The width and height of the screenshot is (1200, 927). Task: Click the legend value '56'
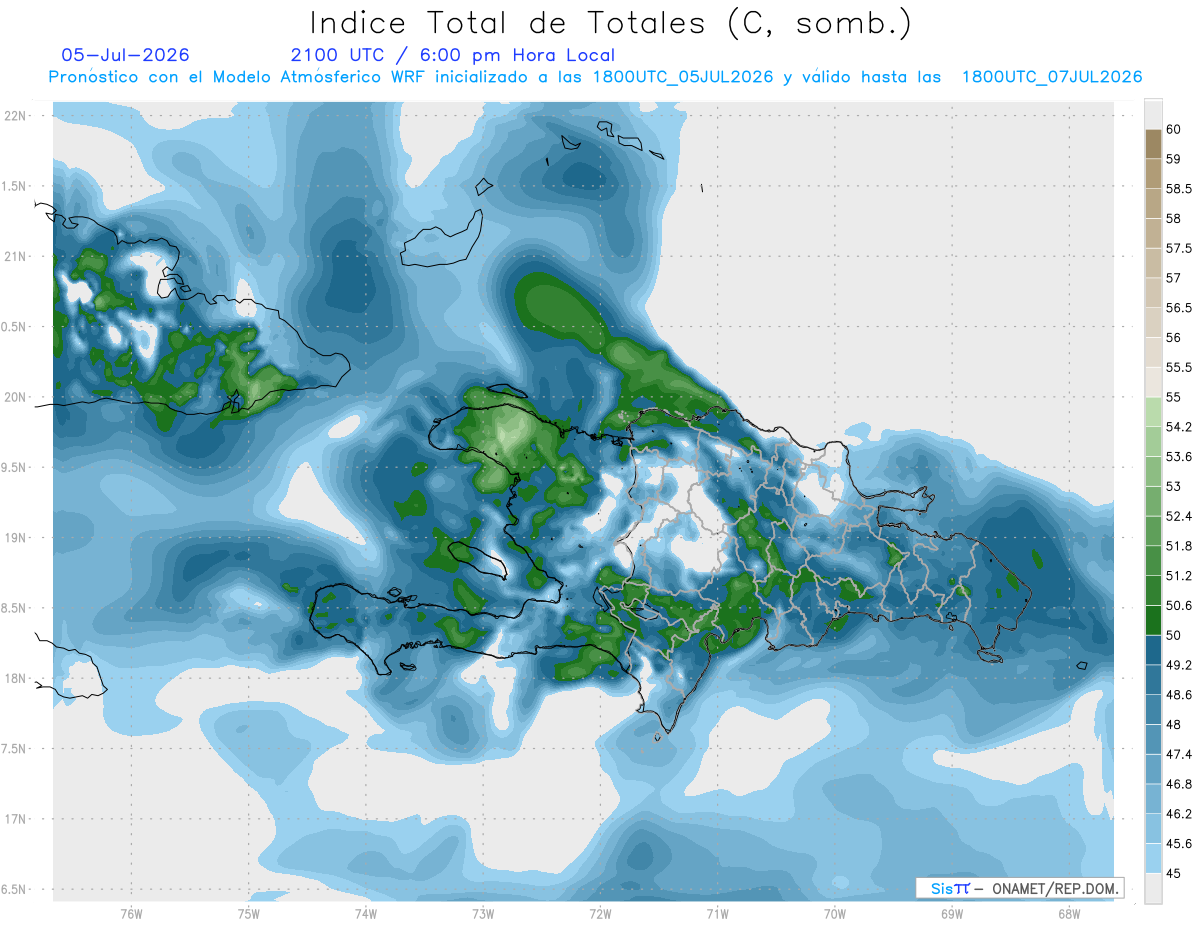click(1174, 338)
